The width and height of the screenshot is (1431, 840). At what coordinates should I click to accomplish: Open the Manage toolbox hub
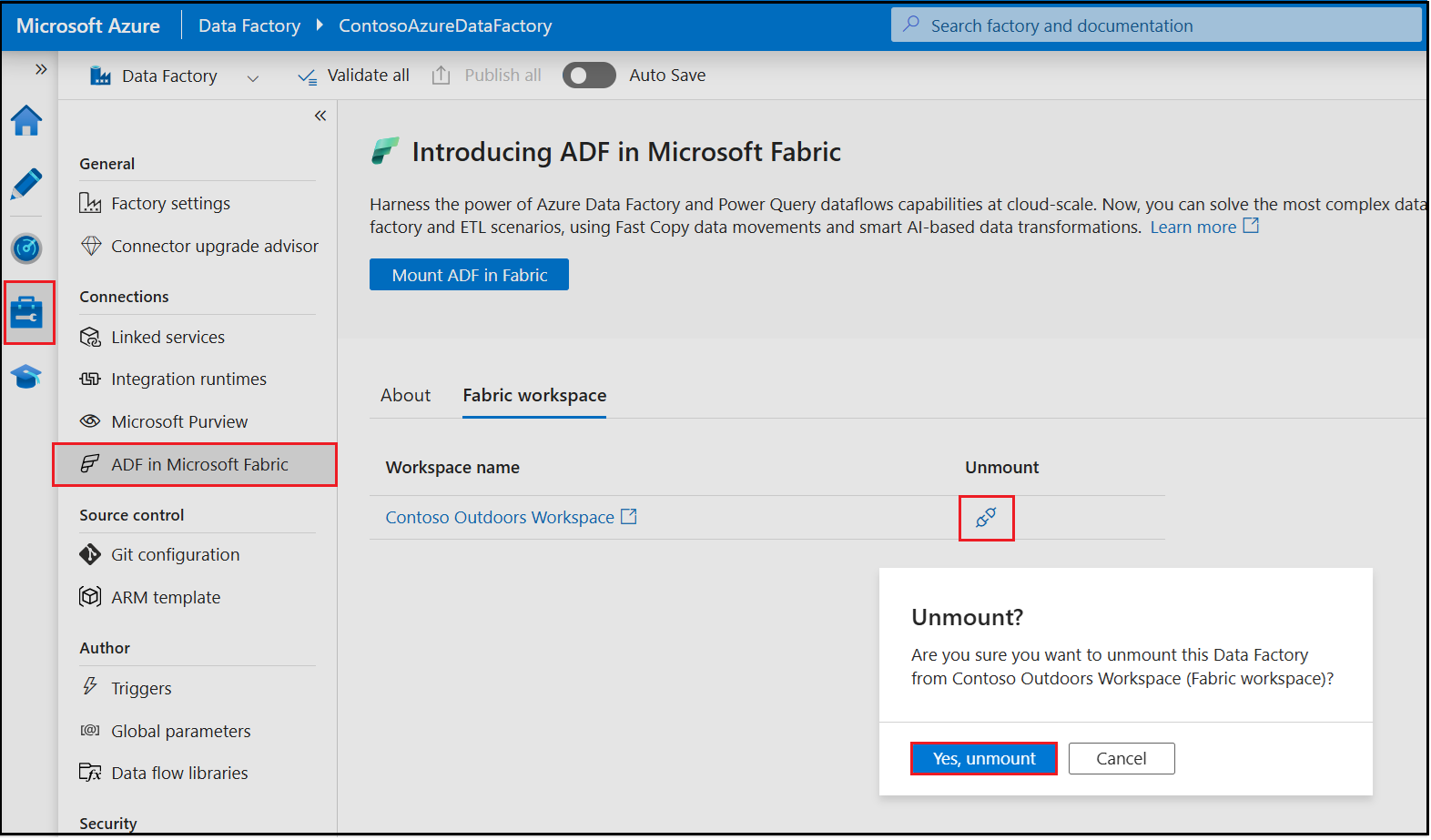26,312
